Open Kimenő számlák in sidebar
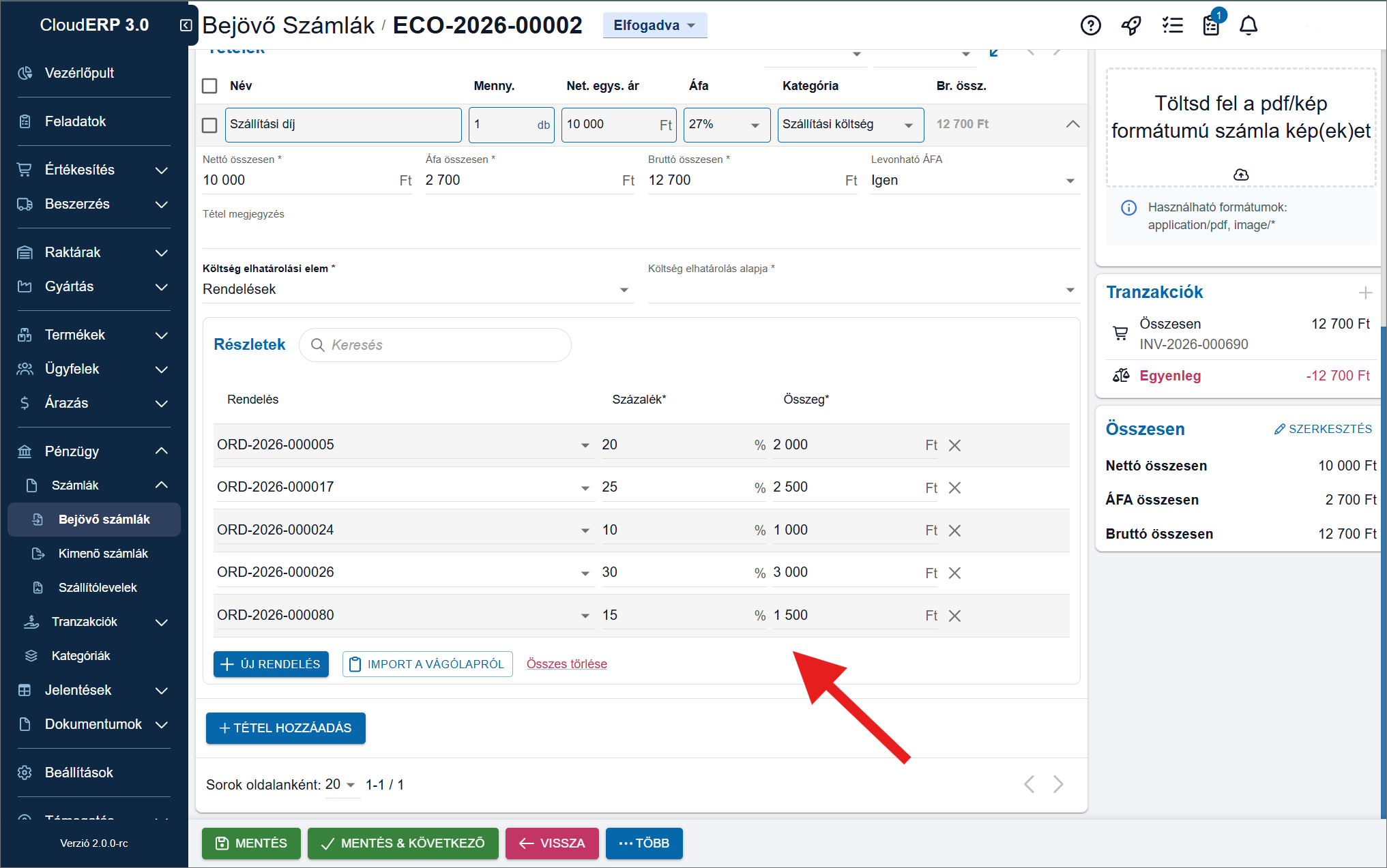 103,554
